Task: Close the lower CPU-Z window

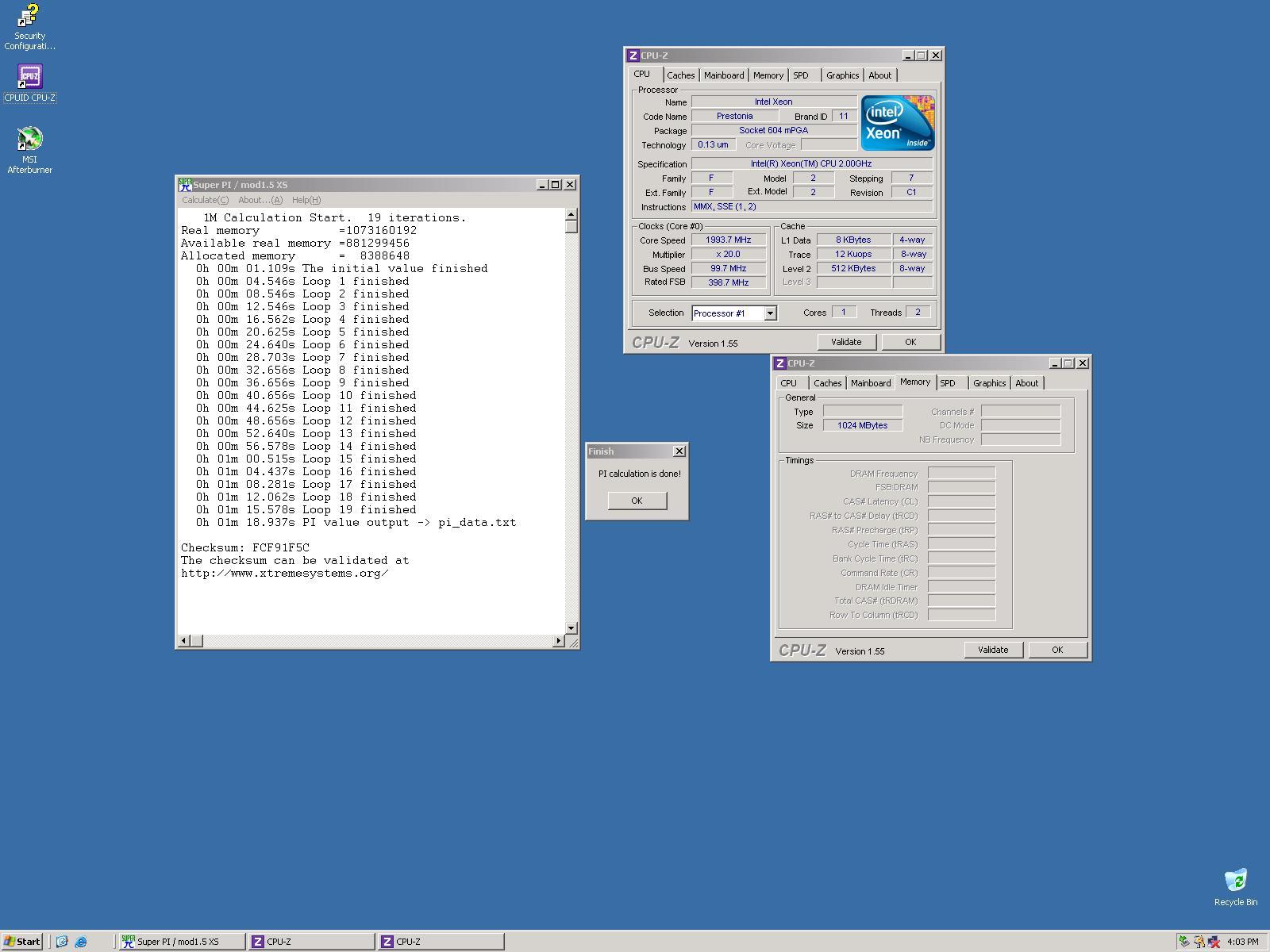Action: (x=1083, y=363)
